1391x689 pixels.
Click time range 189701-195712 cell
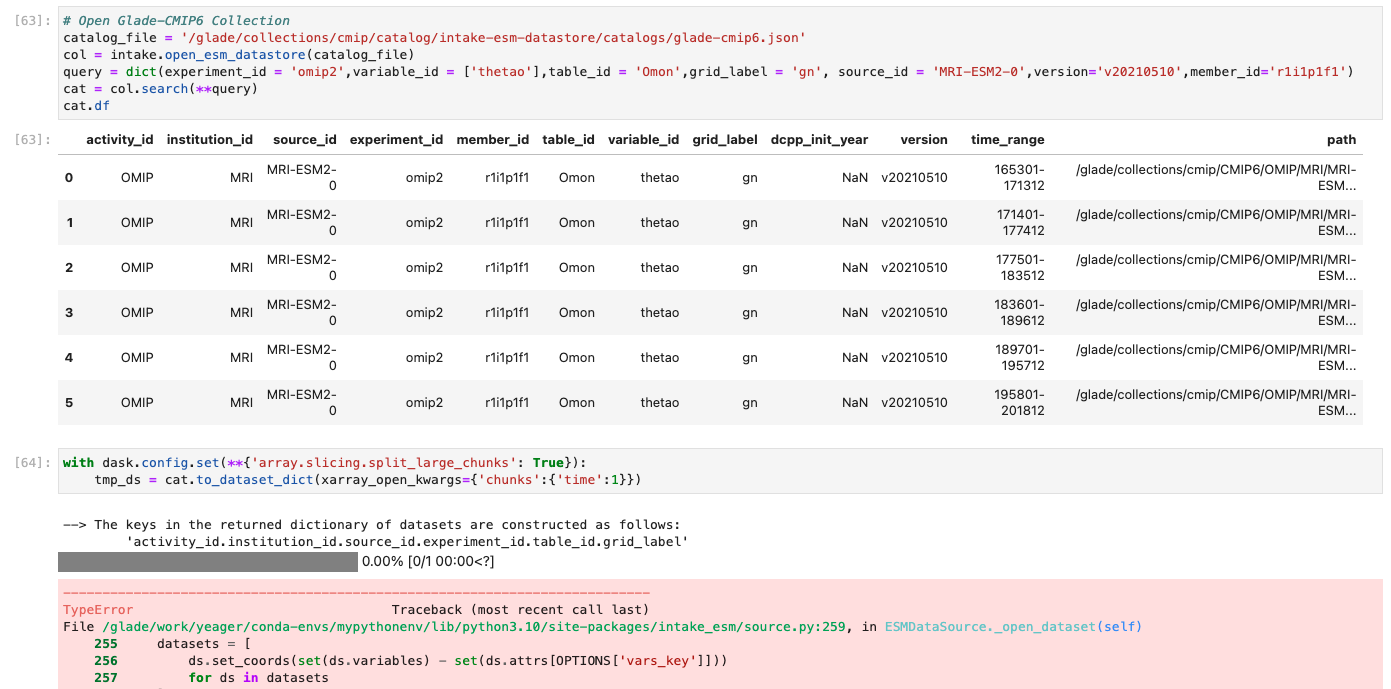tap(1019, 357)
